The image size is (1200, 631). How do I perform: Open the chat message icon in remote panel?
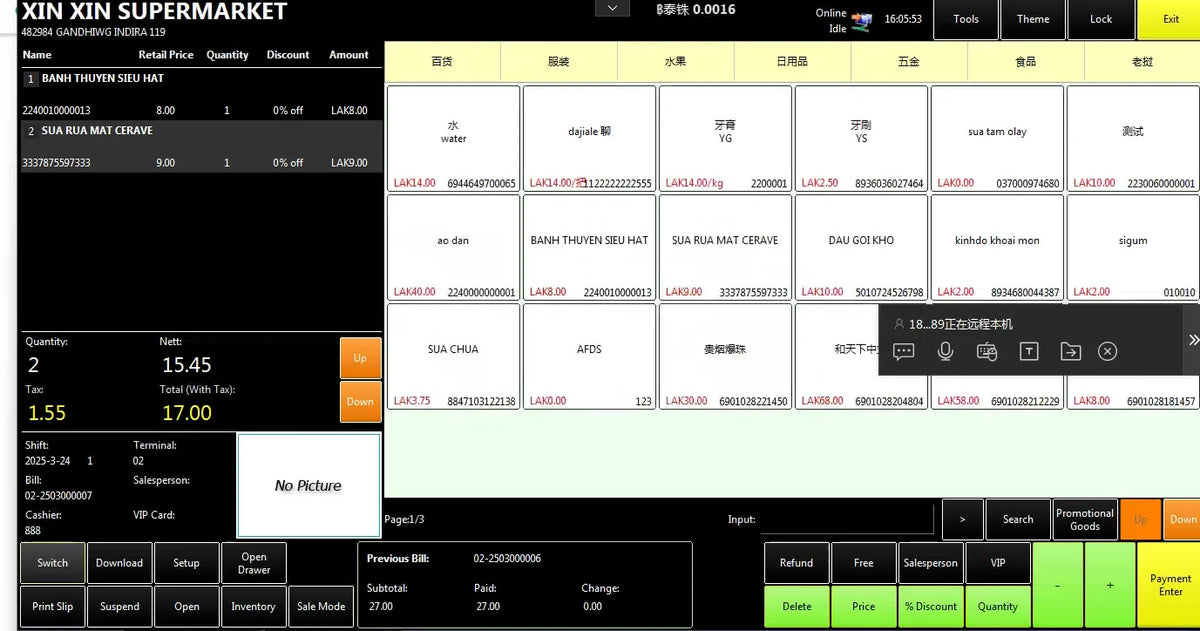point(904,352)
